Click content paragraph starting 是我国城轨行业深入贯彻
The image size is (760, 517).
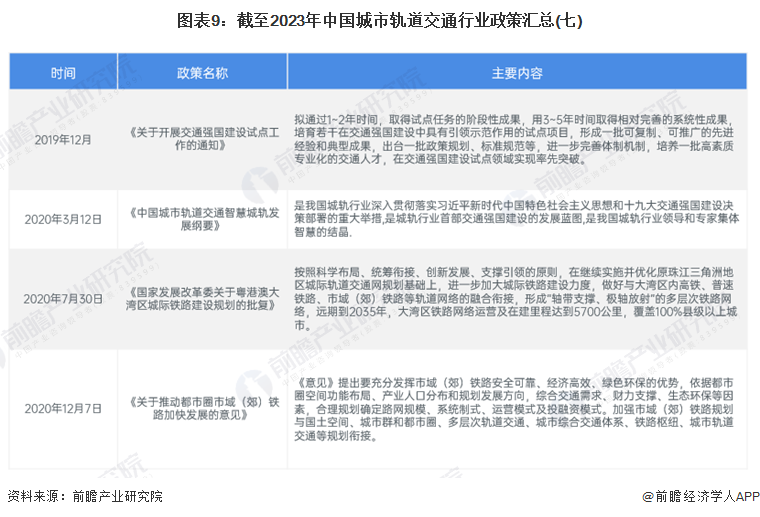517,219
